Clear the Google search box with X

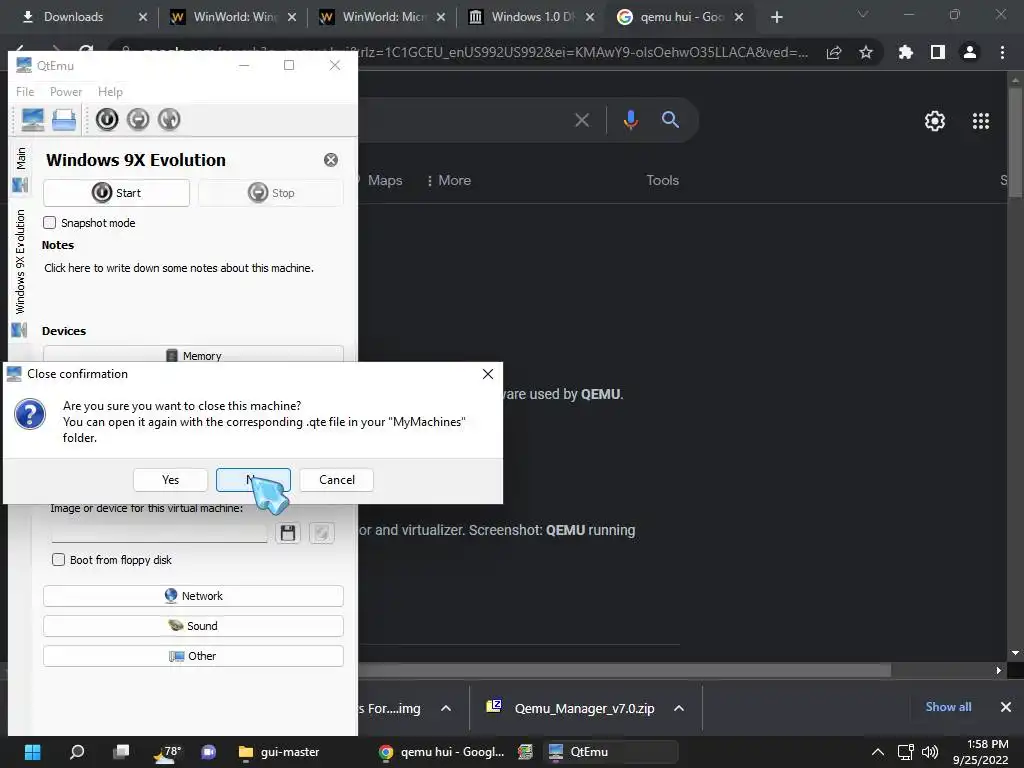coord(582,120)
